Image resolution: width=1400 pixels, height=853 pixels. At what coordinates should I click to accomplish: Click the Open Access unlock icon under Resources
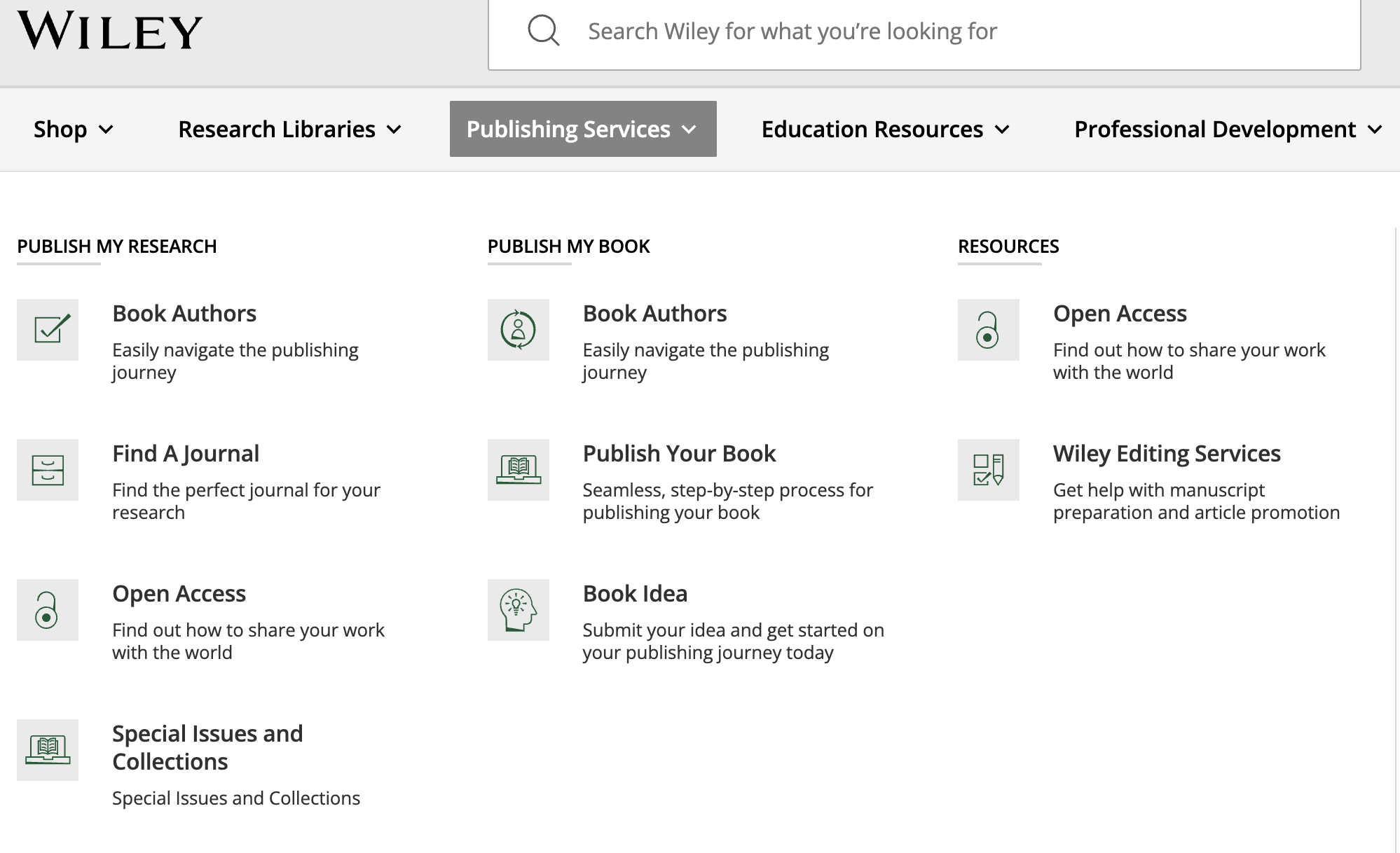click(x=988, y=330)
